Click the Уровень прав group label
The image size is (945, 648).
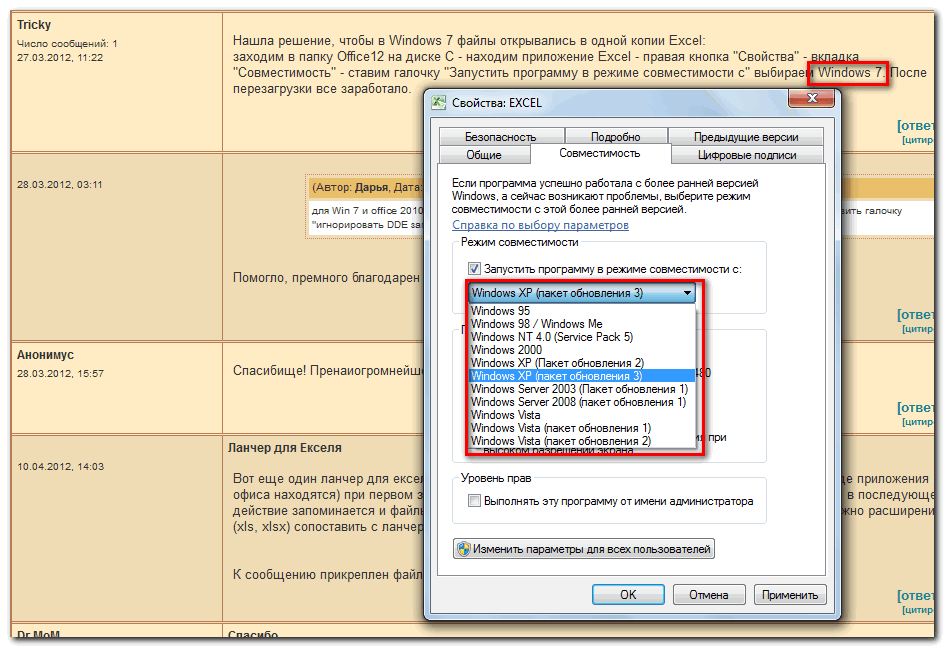pos(496,478)
